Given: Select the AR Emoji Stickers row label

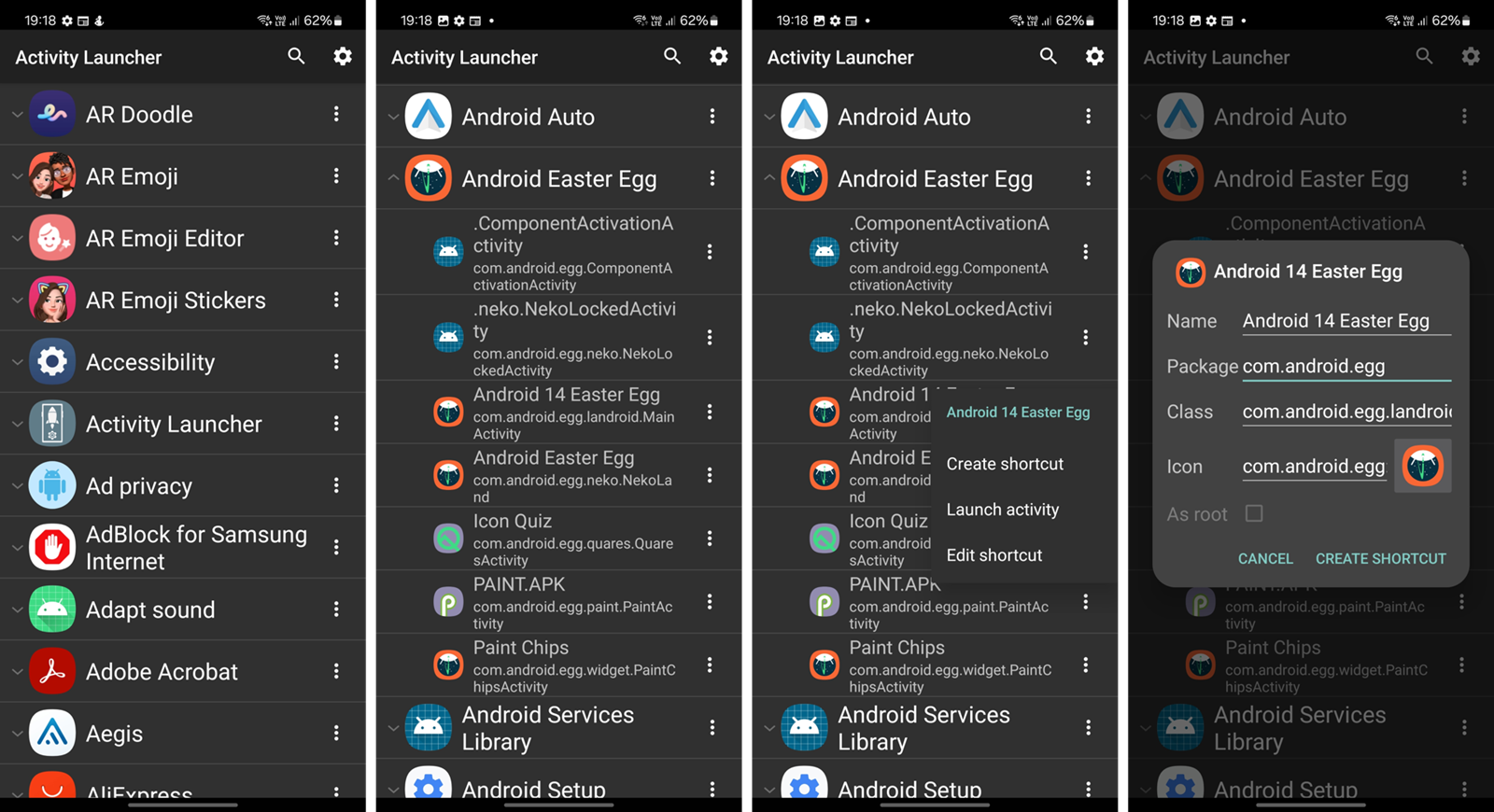Looking at the screenshot, I should point(176,300).
